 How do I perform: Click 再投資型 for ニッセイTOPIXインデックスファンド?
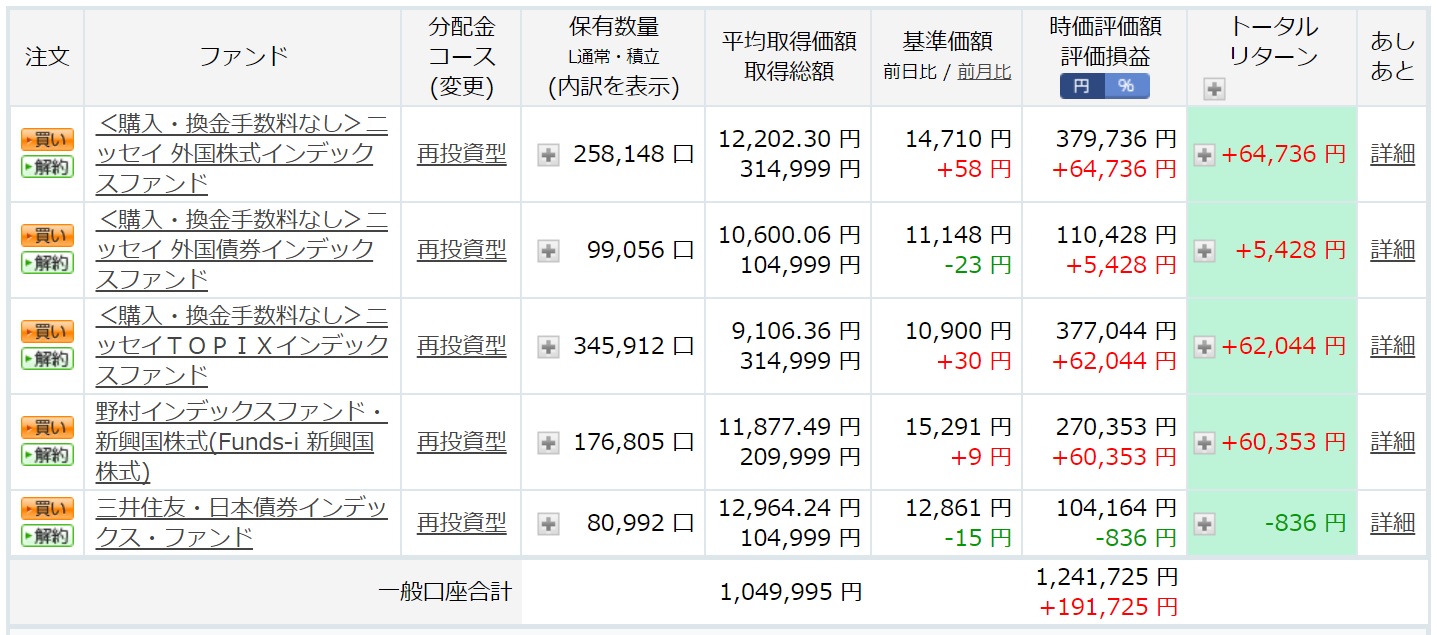click(x=461, y=346)
